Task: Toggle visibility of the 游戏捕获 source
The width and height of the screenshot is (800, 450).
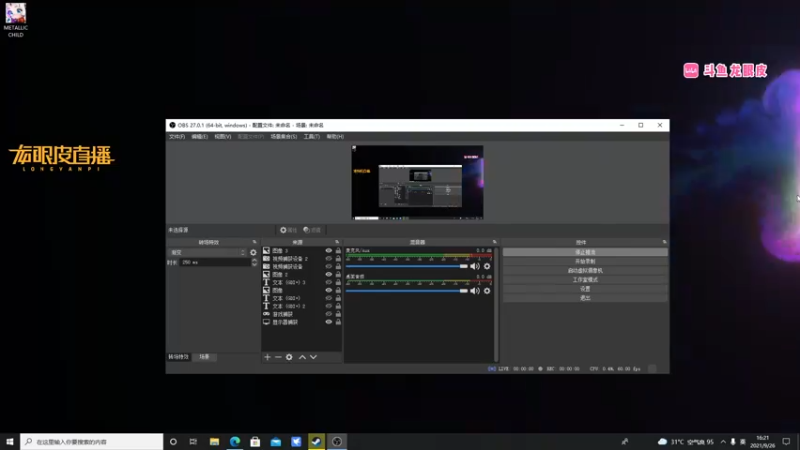Action: (x=329, y=314)
